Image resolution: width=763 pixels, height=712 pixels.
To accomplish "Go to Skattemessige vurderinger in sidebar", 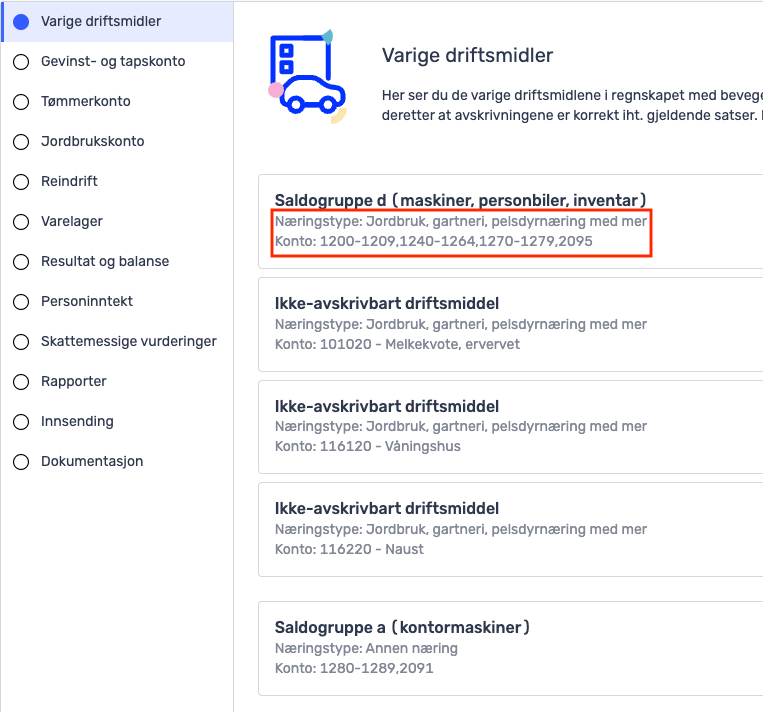I will pos(128,341).
